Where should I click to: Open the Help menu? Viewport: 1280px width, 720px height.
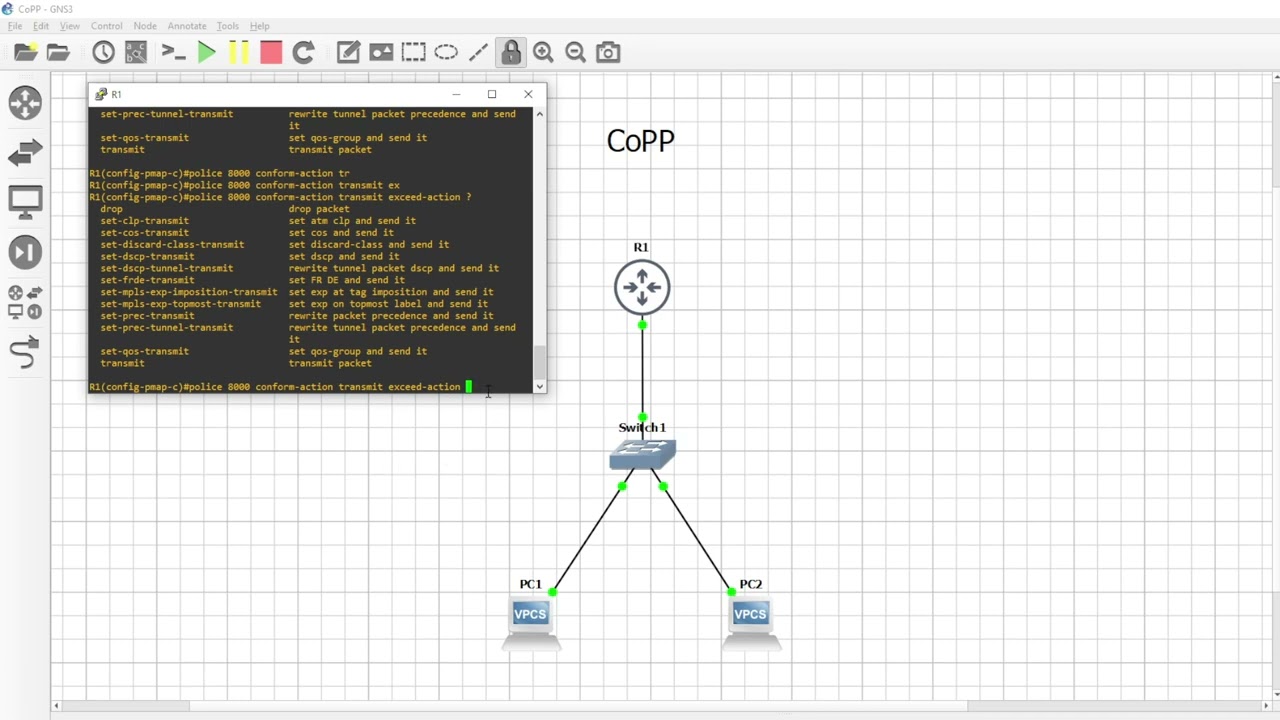coord(259,26)
